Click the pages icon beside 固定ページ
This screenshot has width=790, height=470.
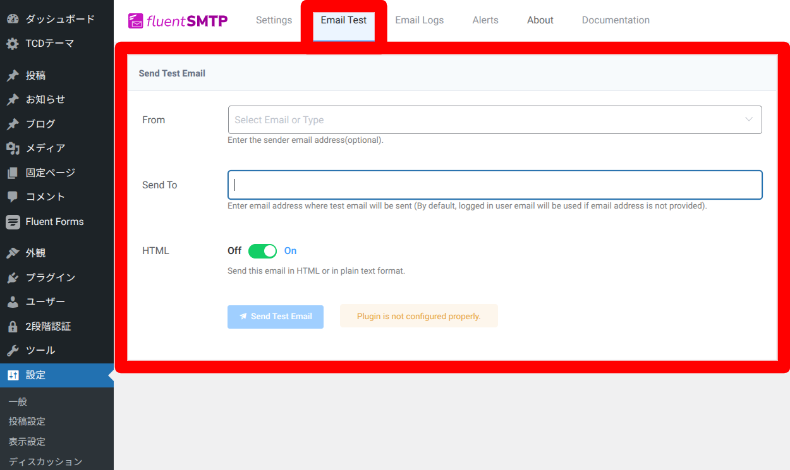[13, 173]
